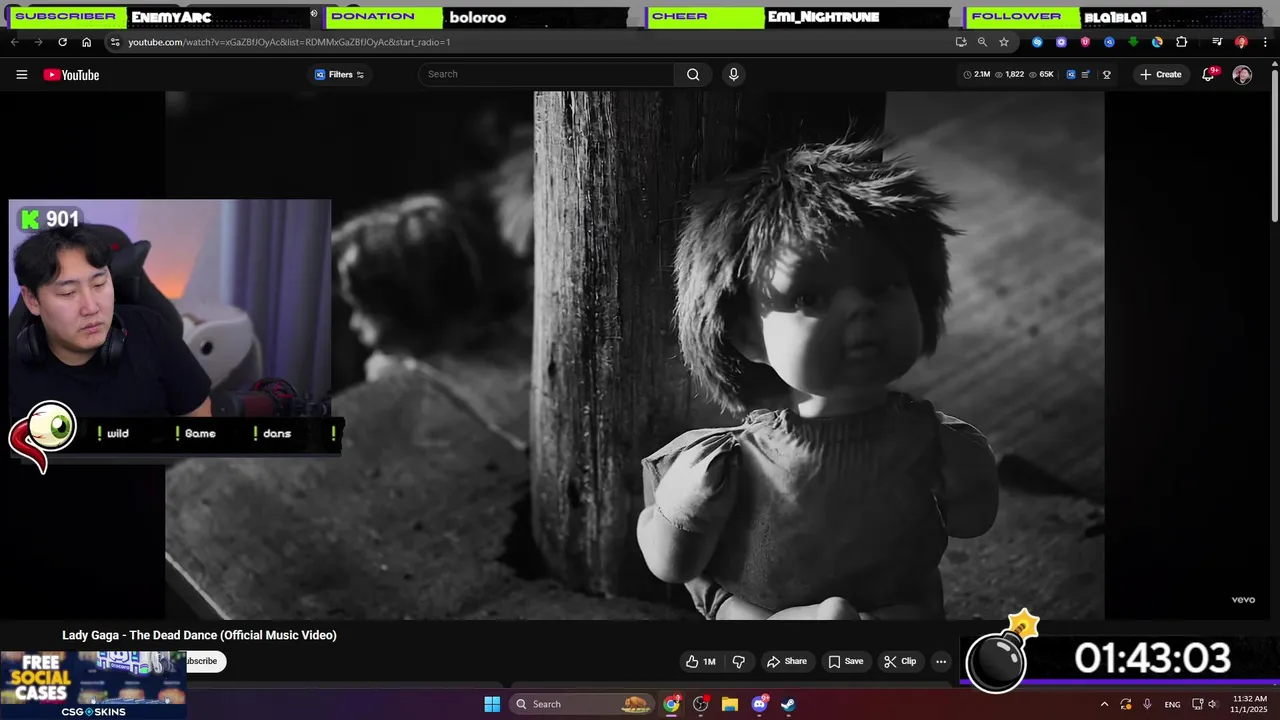
Task: Select the youtube.com address bar URL
Action: coord(289,42)
